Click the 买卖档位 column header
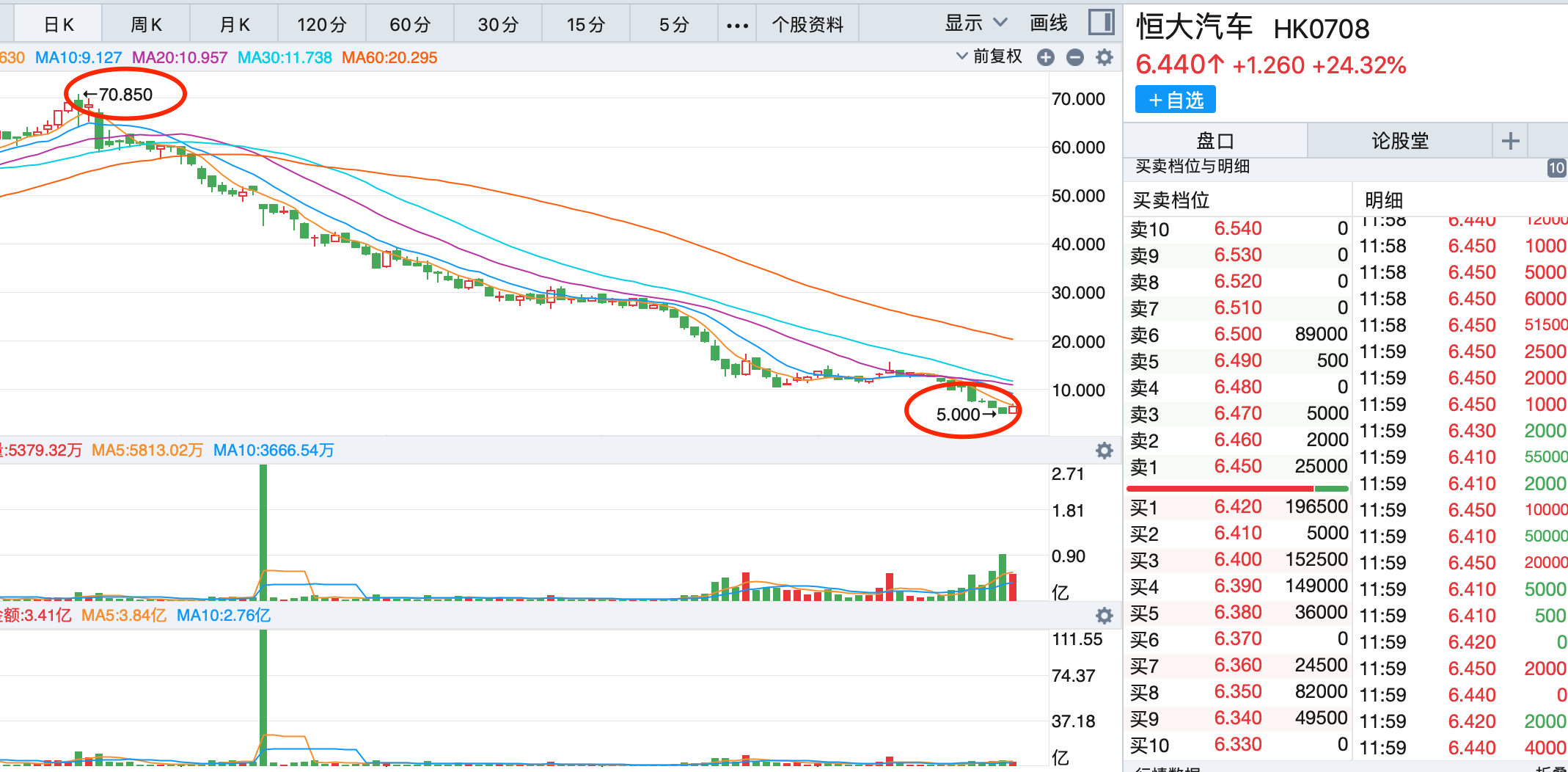Viewport: 1568px width, 772px height. [1171, 200]
